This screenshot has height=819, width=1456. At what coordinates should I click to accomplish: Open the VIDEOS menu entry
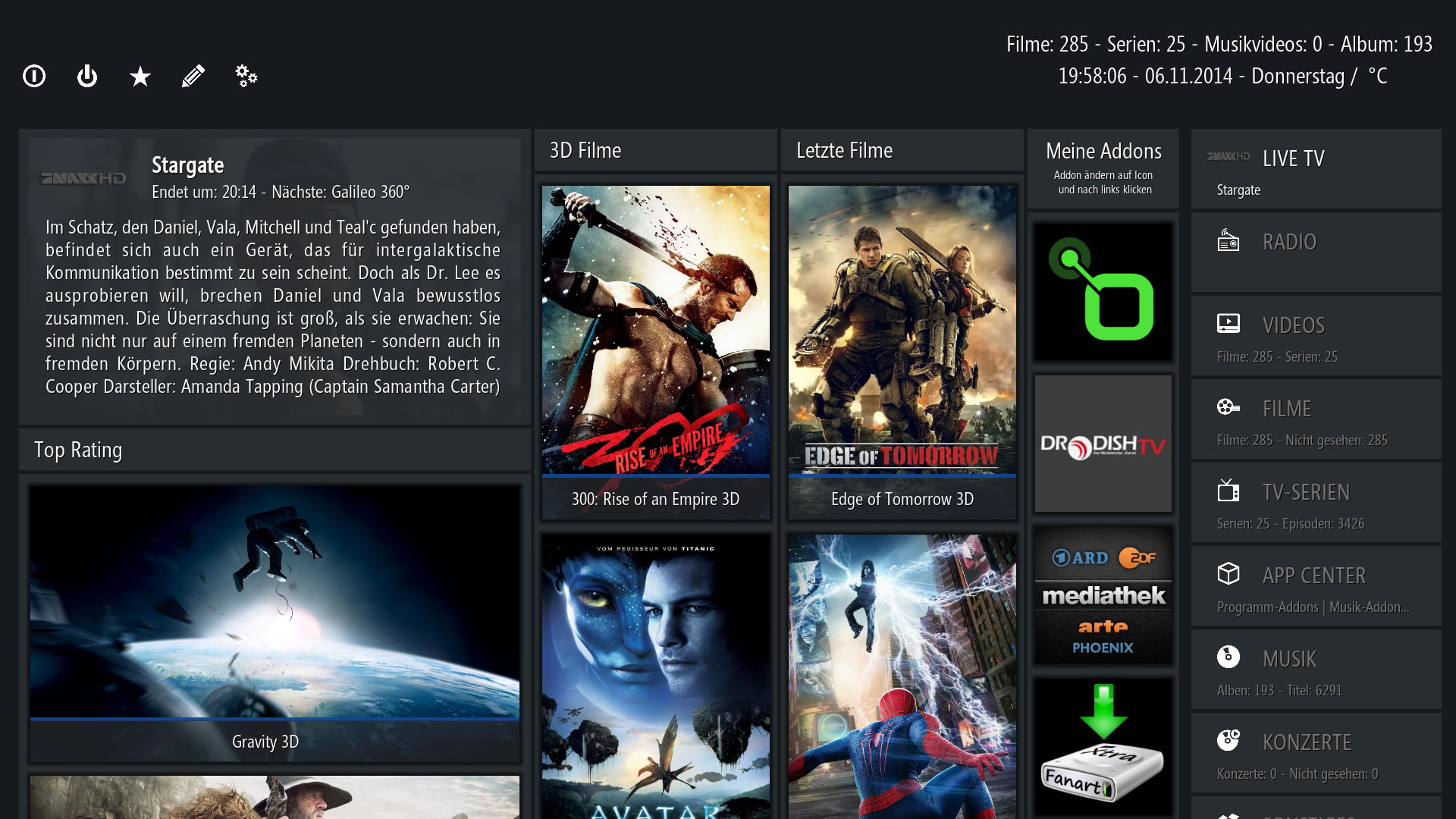click(x=1316, y=336)
